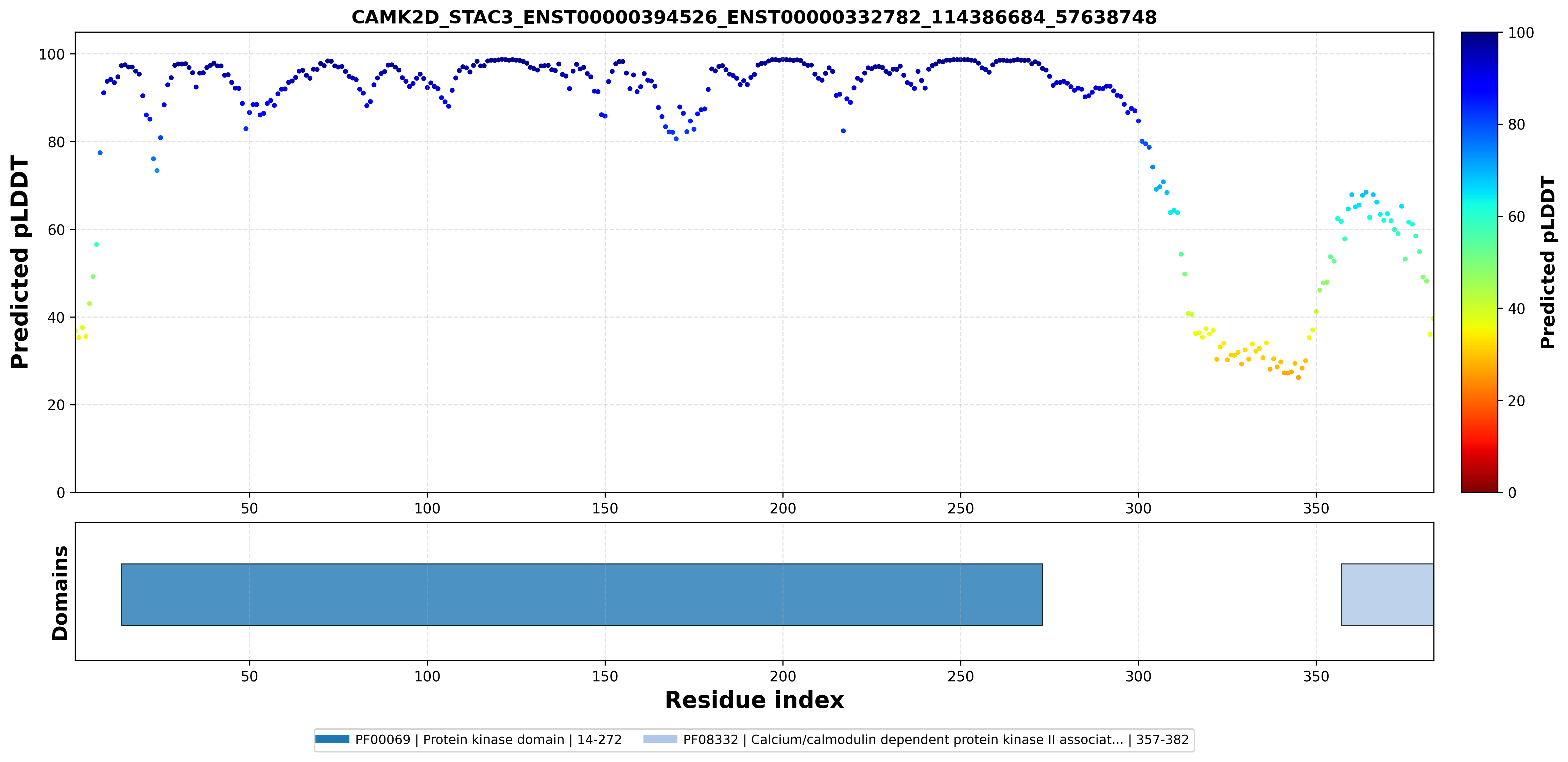
Task: Click the 0 tick on the colorbar
Action: 1512,493
